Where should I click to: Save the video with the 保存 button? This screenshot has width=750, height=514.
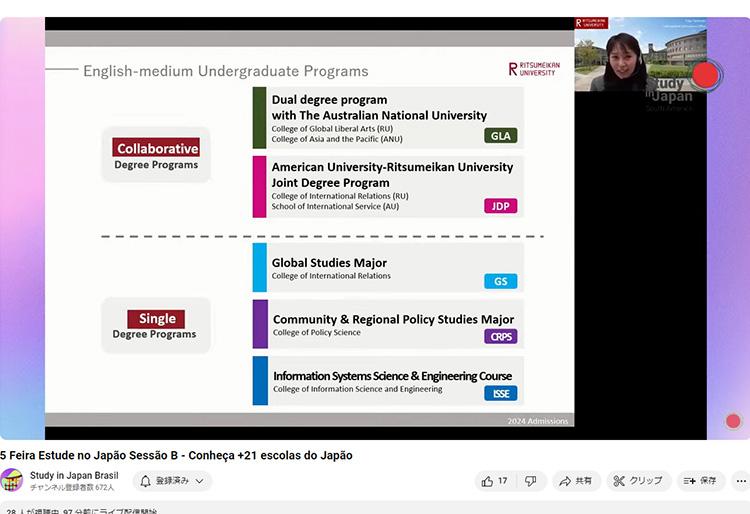(x=701, y=481)
